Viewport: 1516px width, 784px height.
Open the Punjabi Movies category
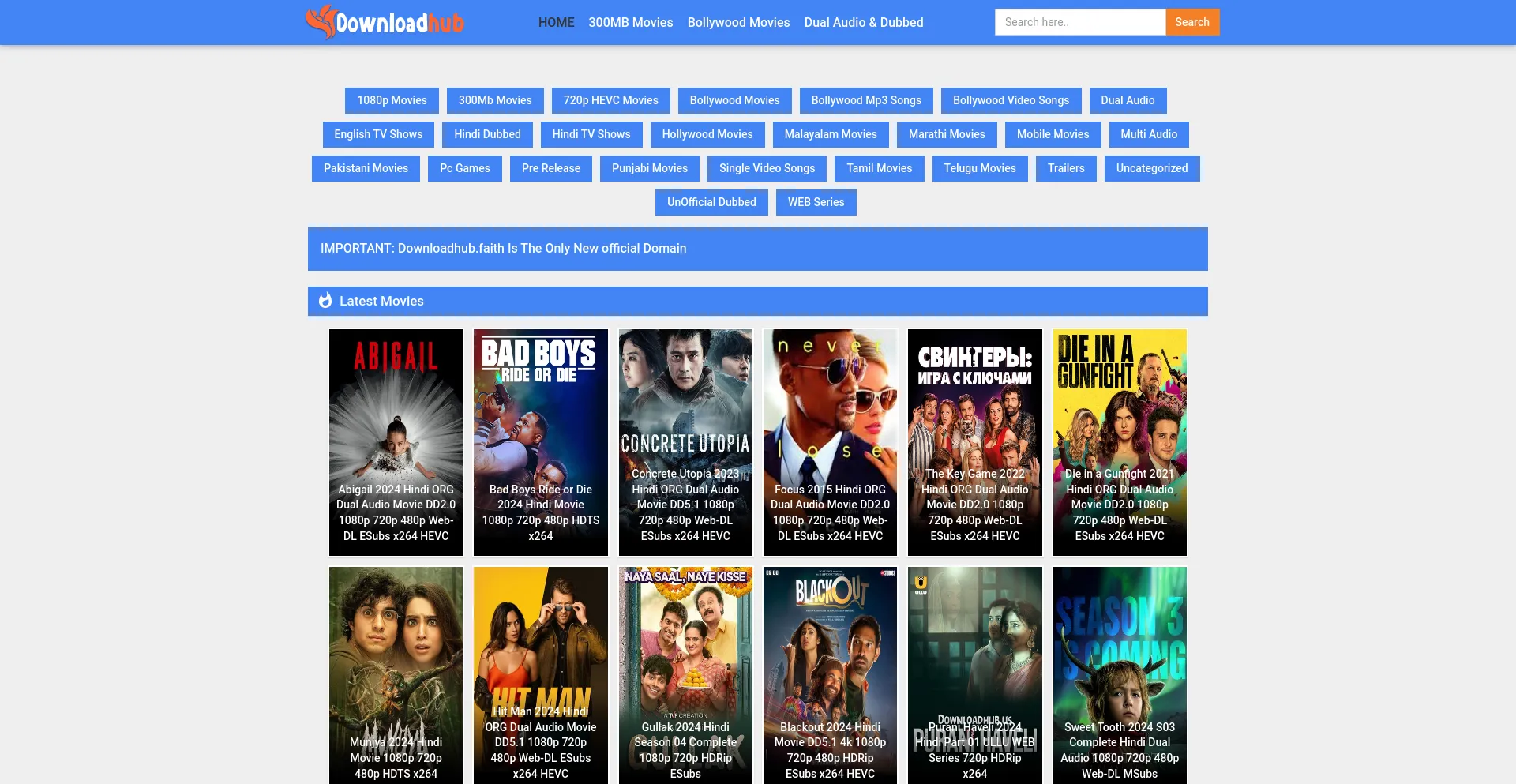[x=649, y=168]
